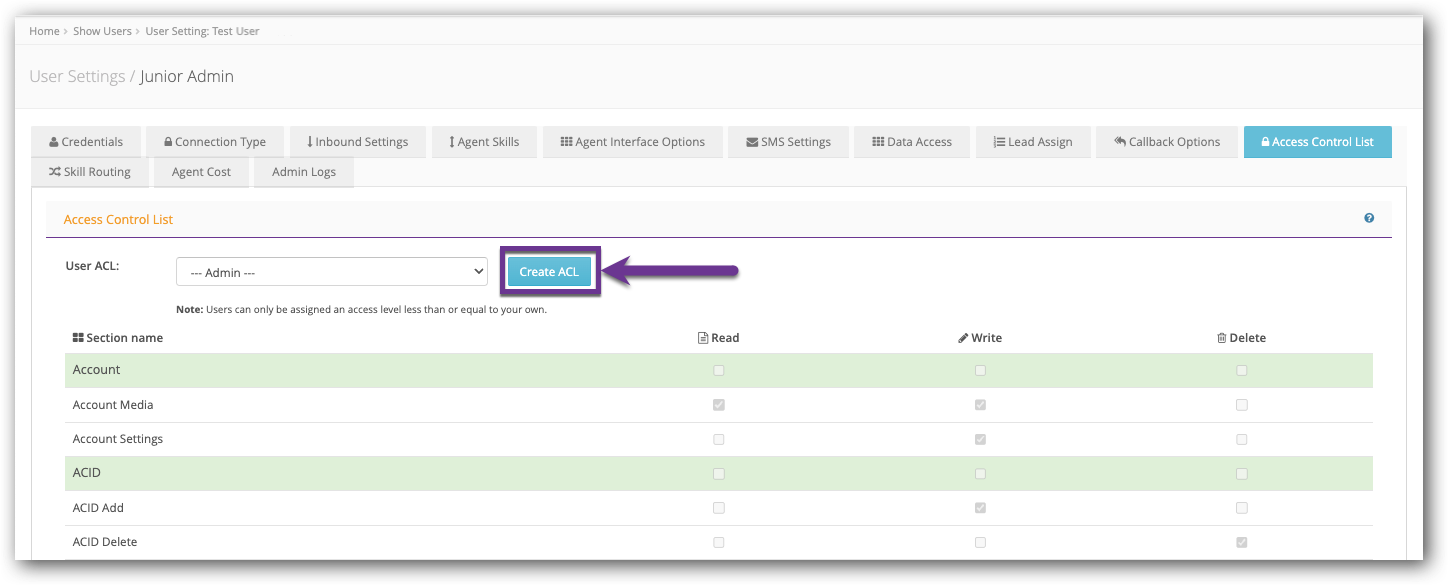
Task: Click the Create ACL button
Action: [548, 271]
